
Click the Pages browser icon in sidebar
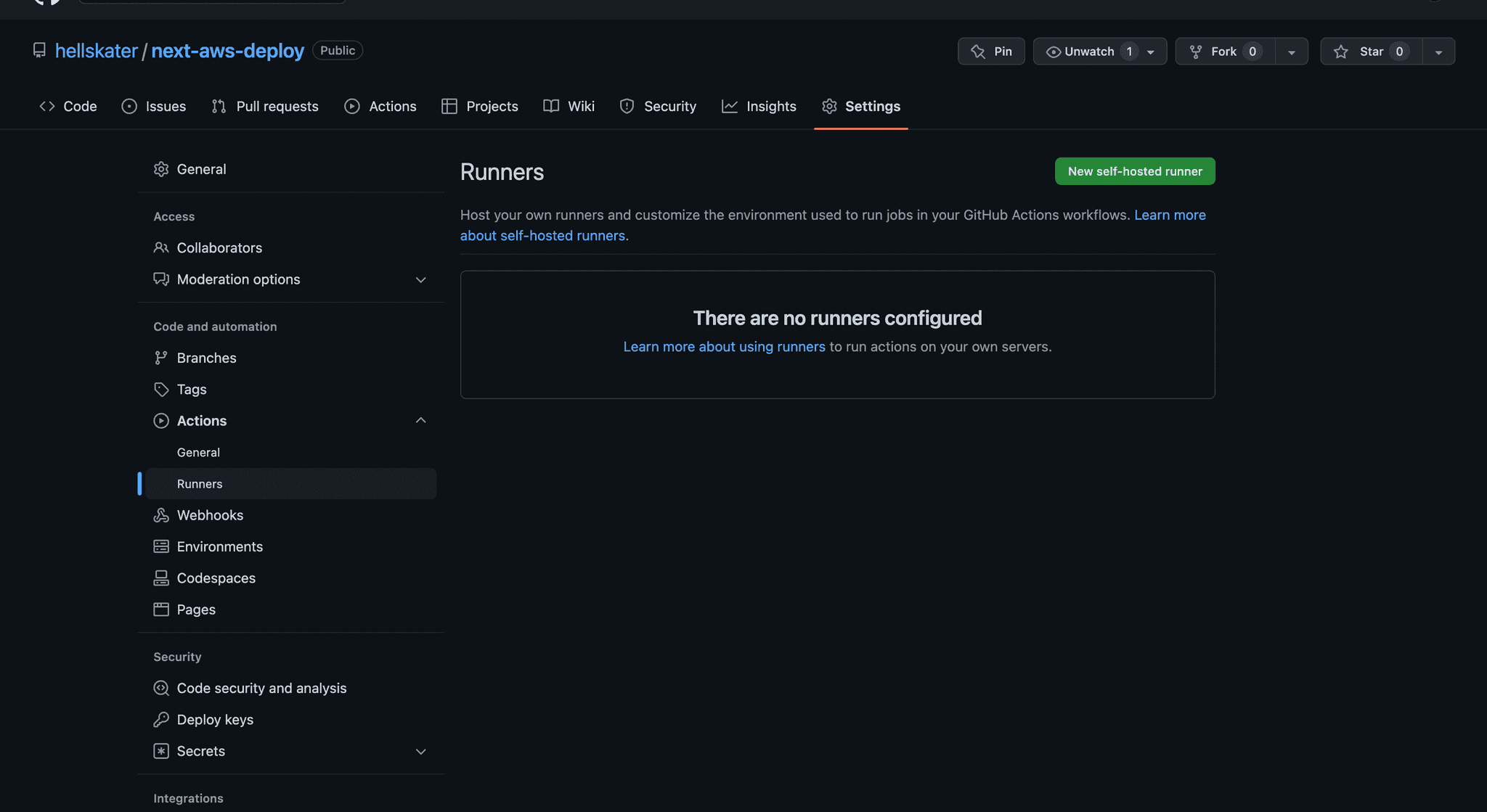coord(160,610)
